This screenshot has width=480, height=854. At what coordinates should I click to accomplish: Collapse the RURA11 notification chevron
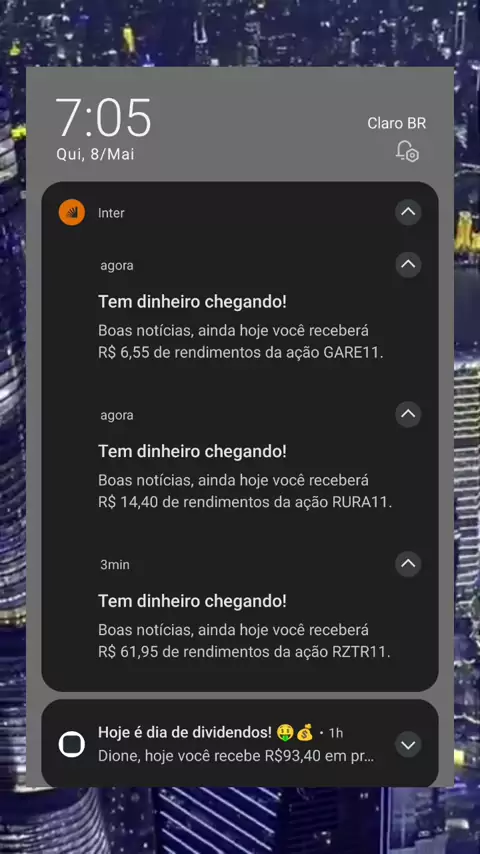click(408, 414)
